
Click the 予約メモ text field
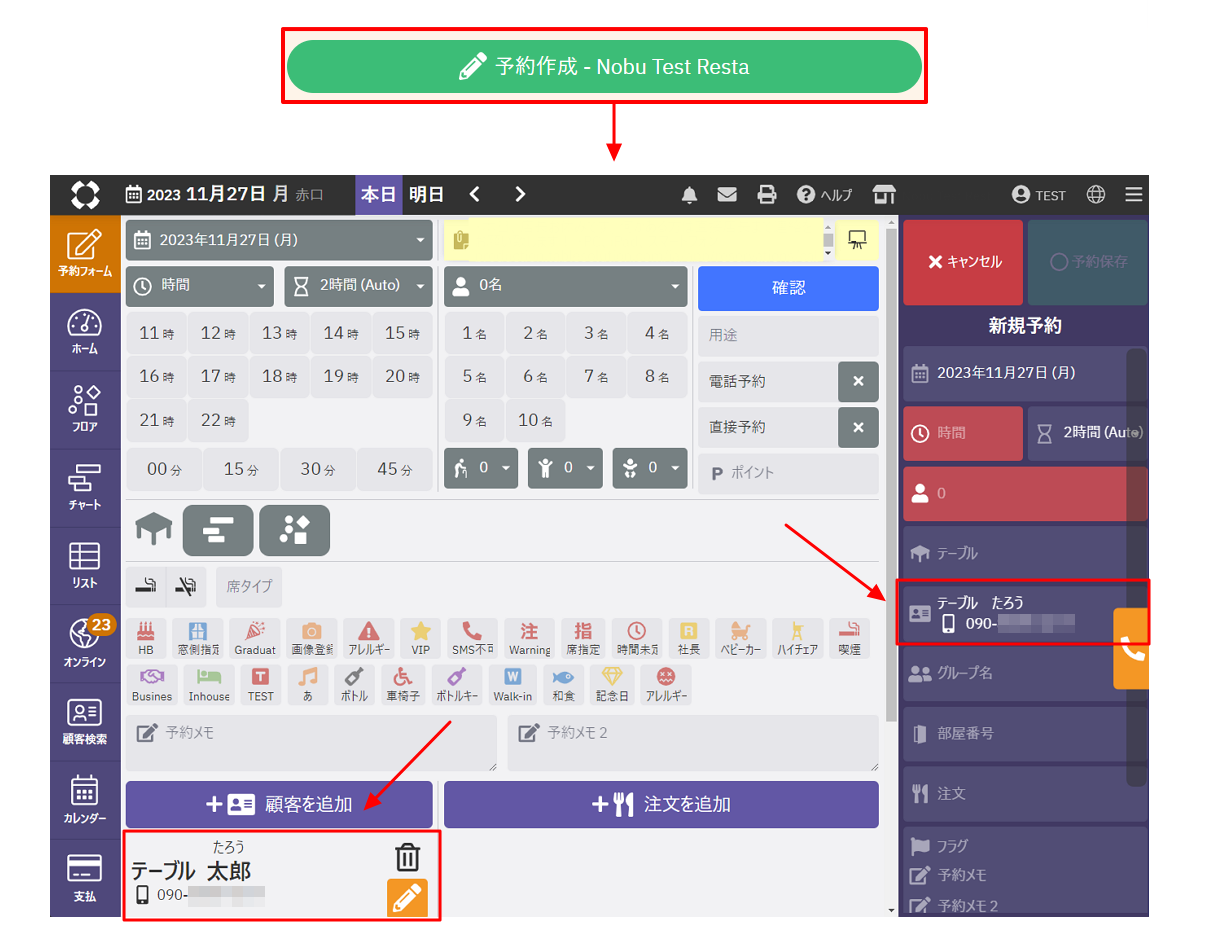tap(311, 742)
